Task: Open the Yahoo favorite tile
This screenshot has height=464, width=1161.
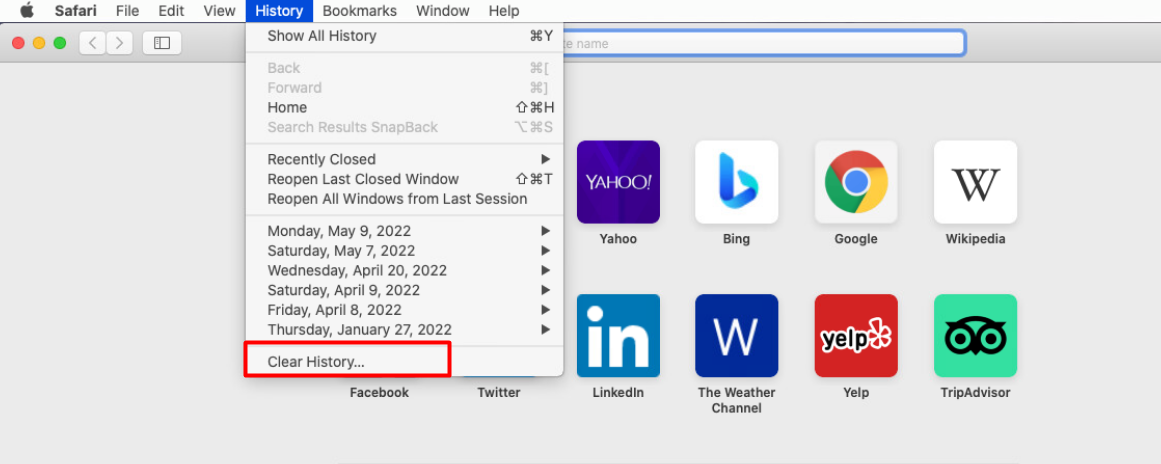Action: (x=618, y=182)
